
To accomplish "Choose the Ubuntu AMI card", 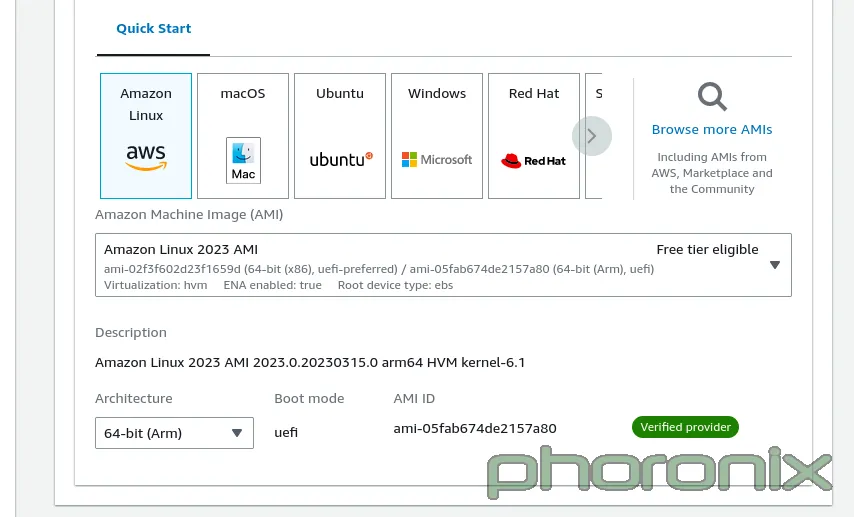I will tap(340, 136).
